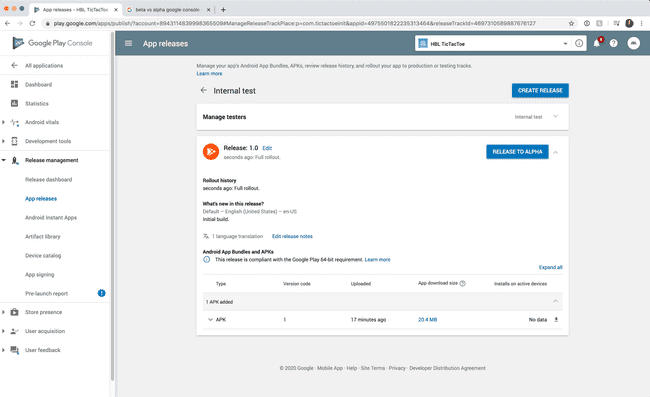
Task: Click the Android vitals pulse icon
Action: 15,122
